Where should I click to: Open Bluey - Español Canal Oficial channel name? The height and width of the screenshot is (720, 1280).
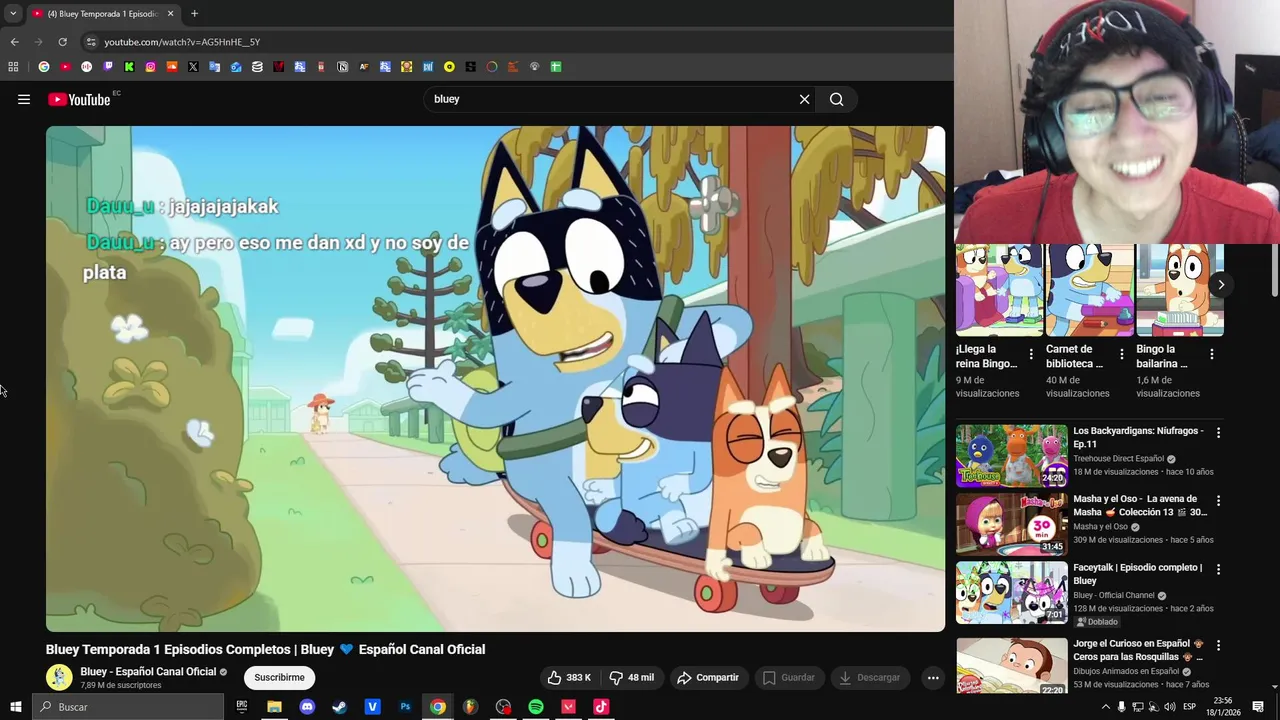pyautogui.click(x=148, y=671)
